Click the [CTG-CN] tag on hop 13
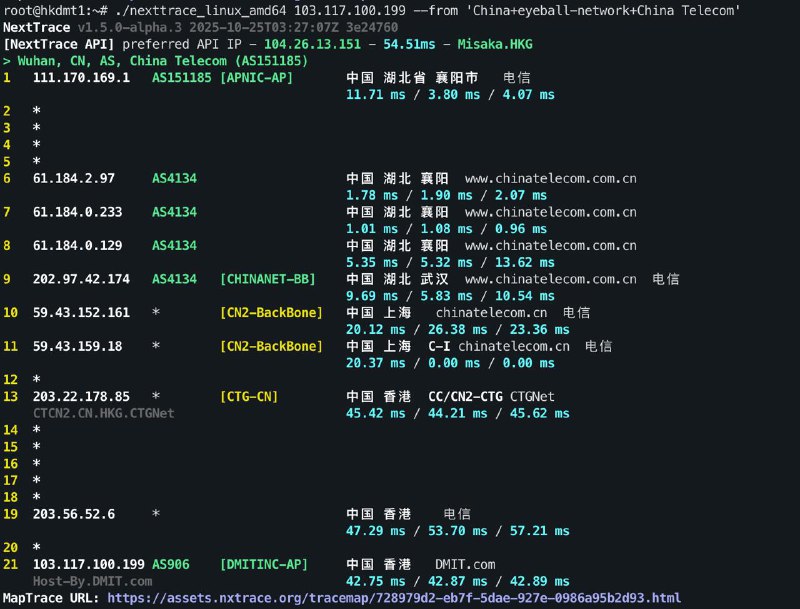Screen dimensions: 800x609 [249, 397]
